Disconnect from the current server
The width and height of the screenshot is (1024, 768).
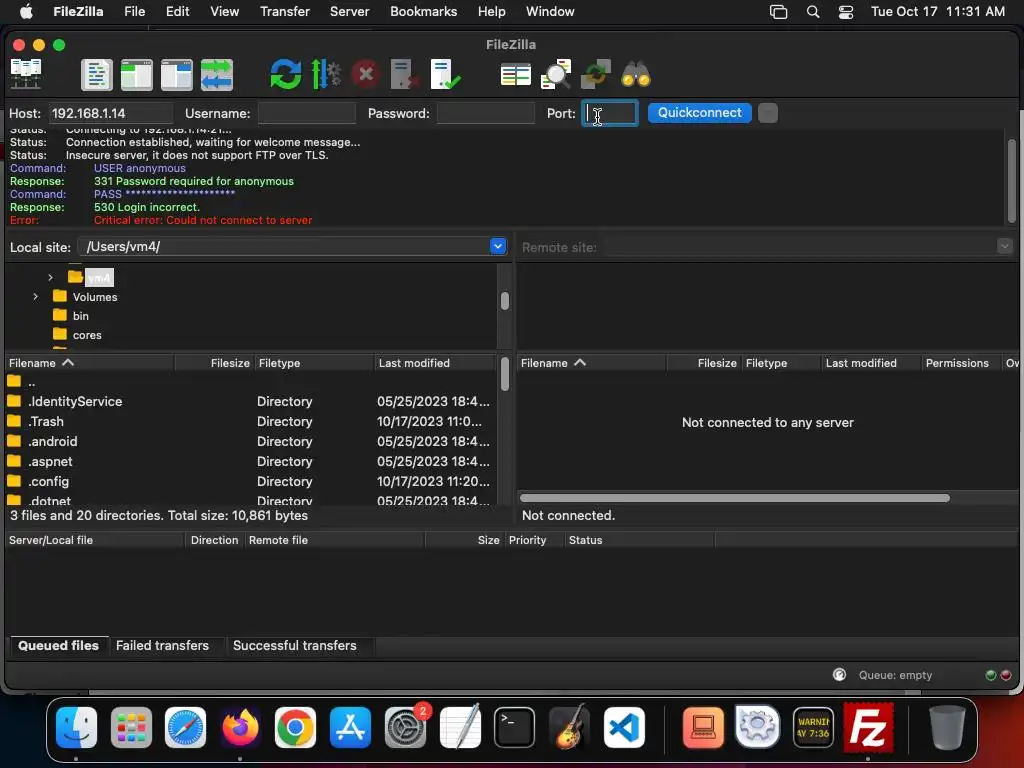pos(404,74)
